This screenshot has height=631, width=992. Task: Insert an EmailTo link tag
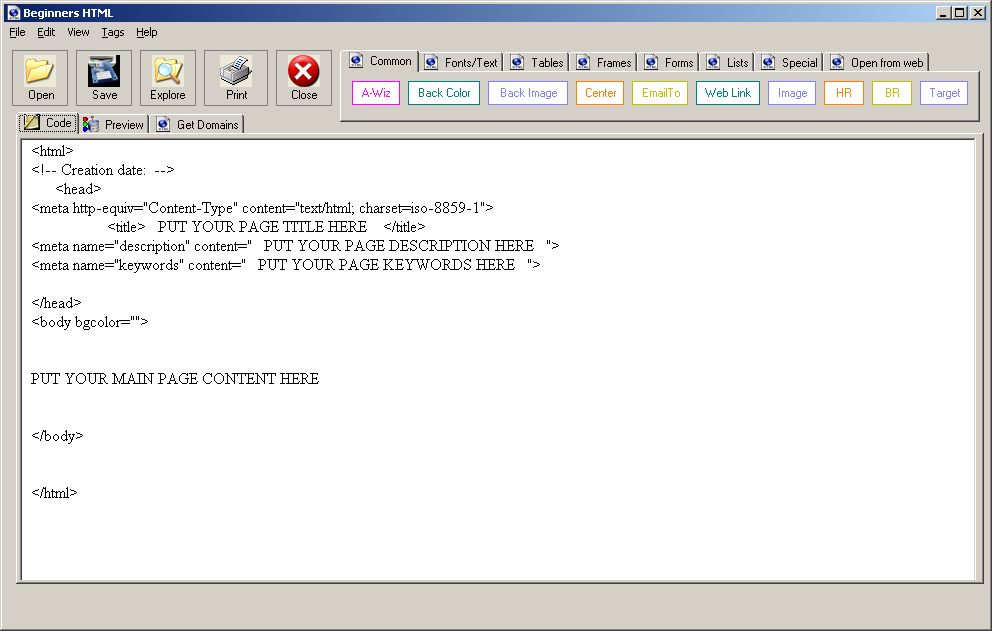coord(660,93)
